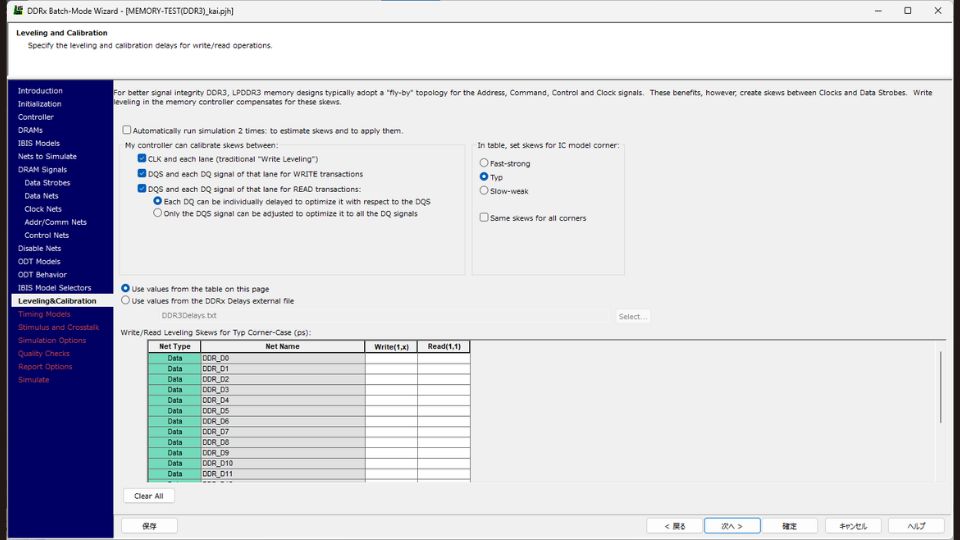Switch to the ODT Behavior page
The width and height of the screenshot is (960, 540).
click(42, 274)
